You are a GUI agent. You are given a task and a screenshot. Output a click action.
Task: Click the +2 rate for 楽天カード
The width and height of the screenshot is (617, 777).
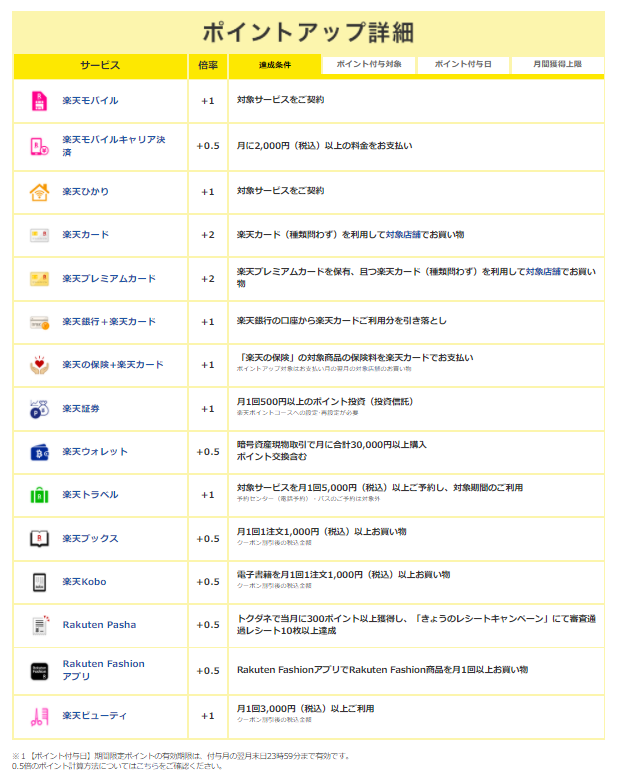pos(208,235)
